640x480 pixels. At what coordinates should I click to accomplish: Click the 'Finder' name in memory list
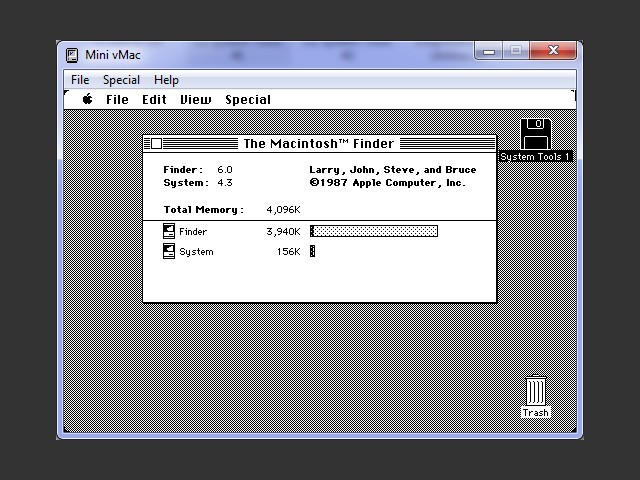(193, 232)
